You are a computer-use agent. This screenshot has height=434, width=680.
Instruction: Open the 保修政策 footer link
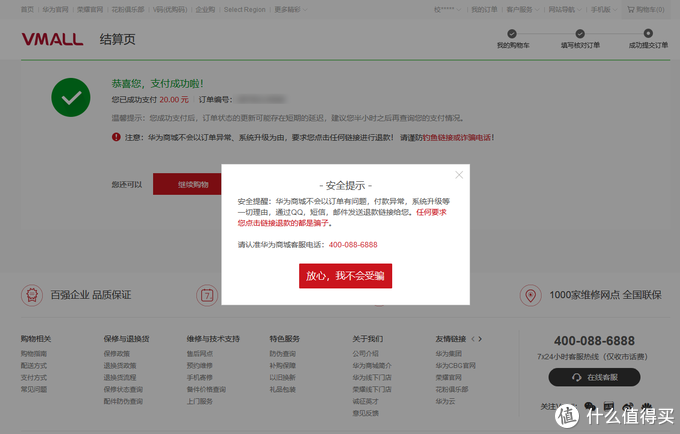(117, 354)
